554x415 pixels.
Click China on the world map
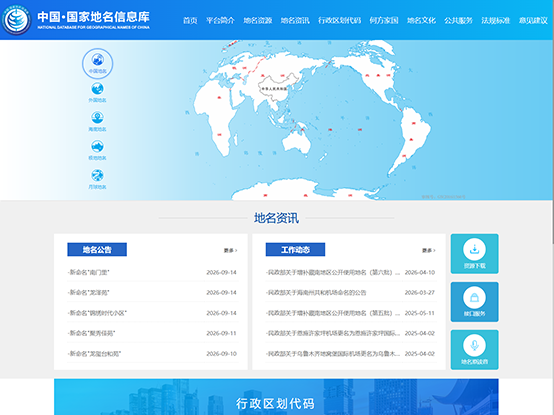[275, 88]
